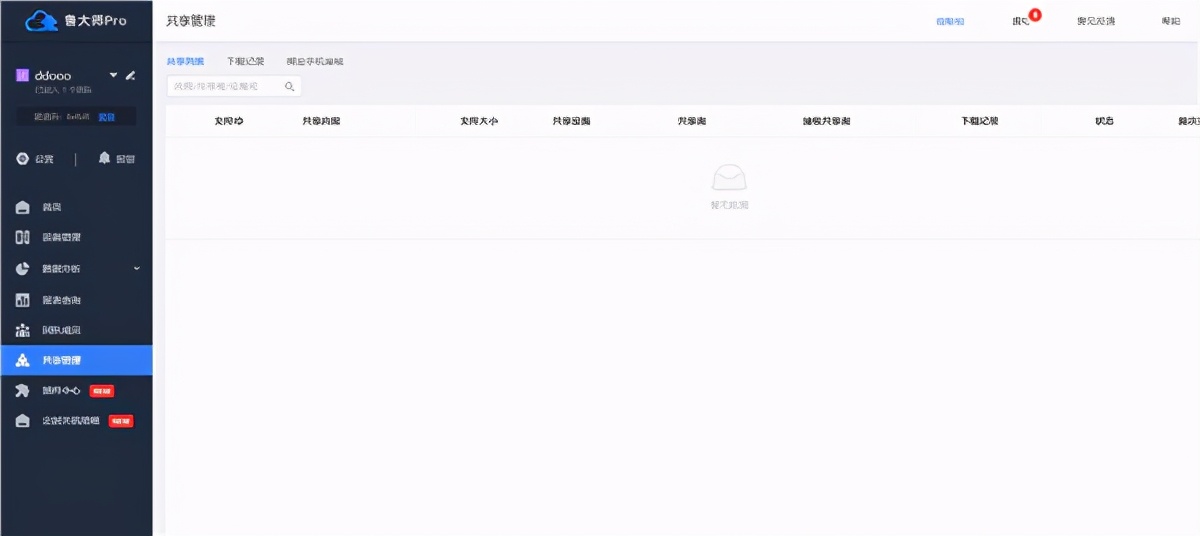Switch to the third tab in the tab row

coord(314,62)
